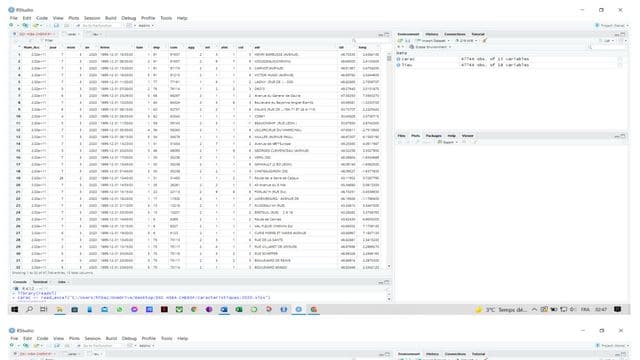640x360 pixels.
Task: Open Session menu in upper RStudio window
Action: (x=92, y=18)
